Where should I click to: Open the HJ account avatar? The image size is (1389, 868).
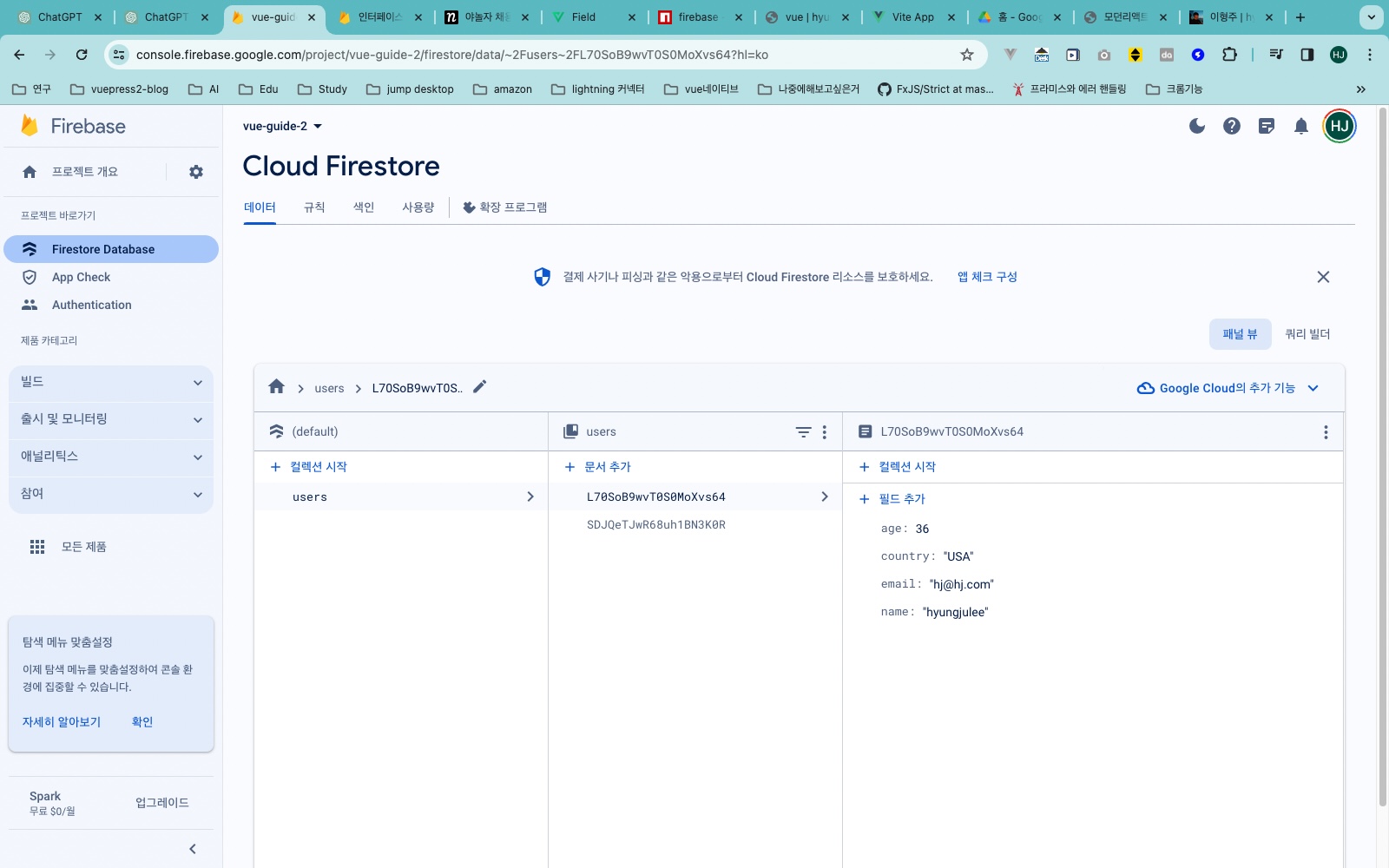(x=1340, y=126)
